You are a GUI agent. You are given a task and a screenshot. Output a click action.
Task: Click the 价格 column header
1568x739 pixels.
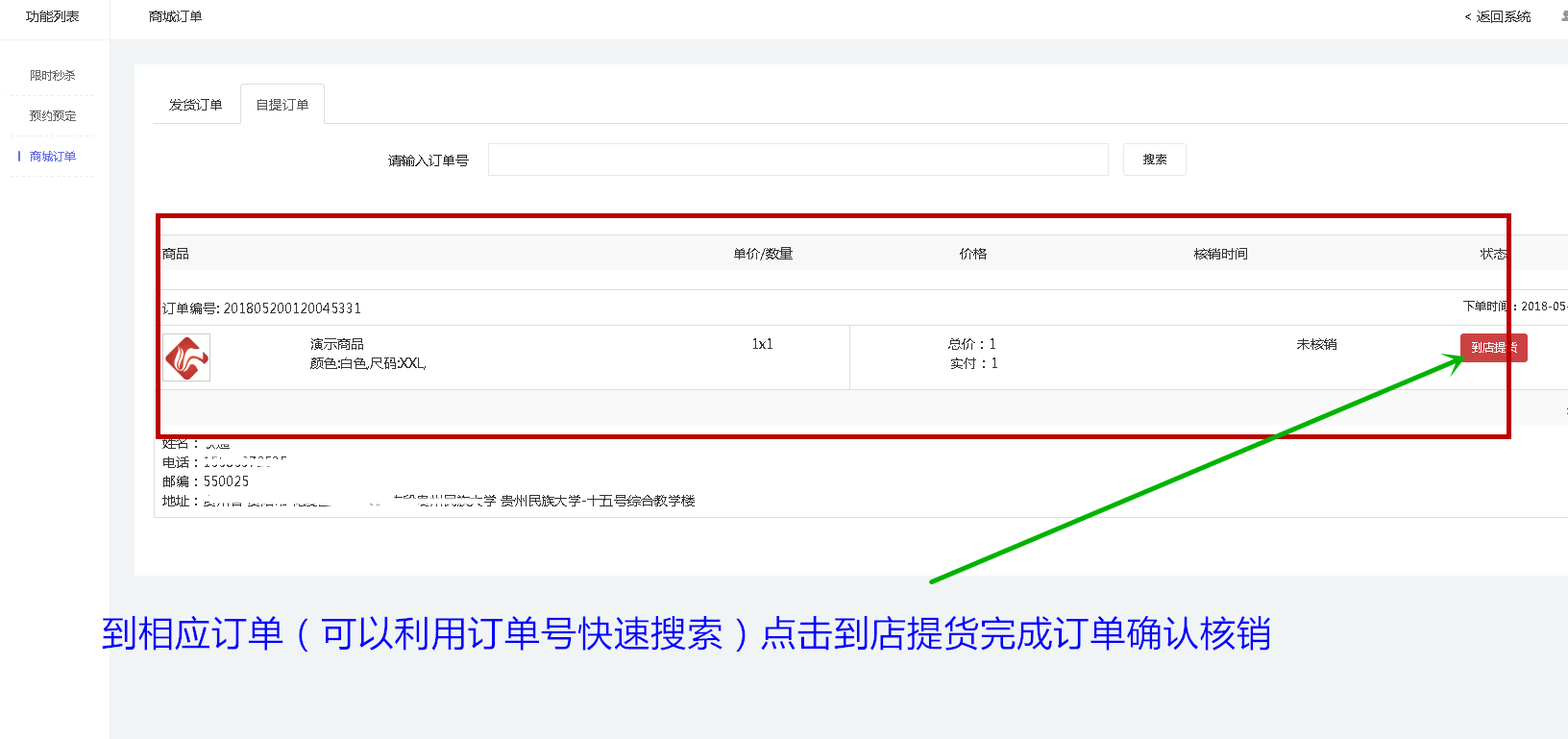click(973, 254)
